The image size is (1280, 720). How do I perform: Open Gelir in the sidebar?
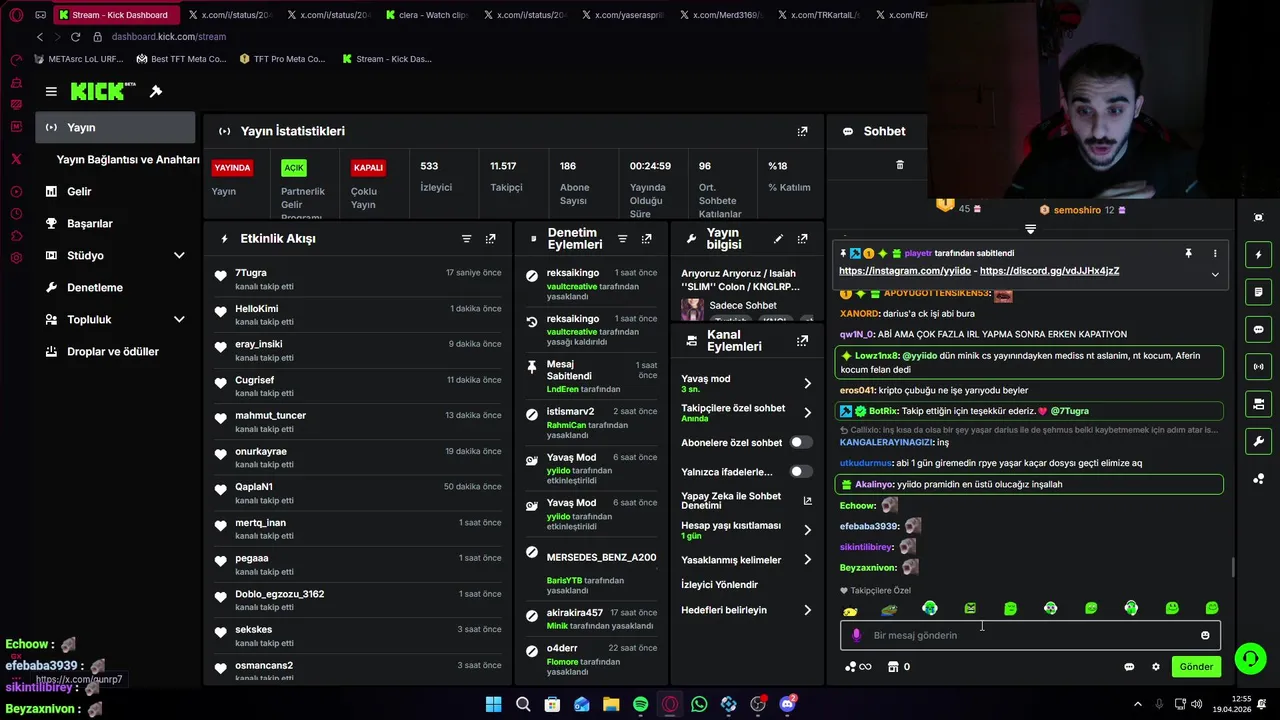pyautogui.click(x=79, y=192)
